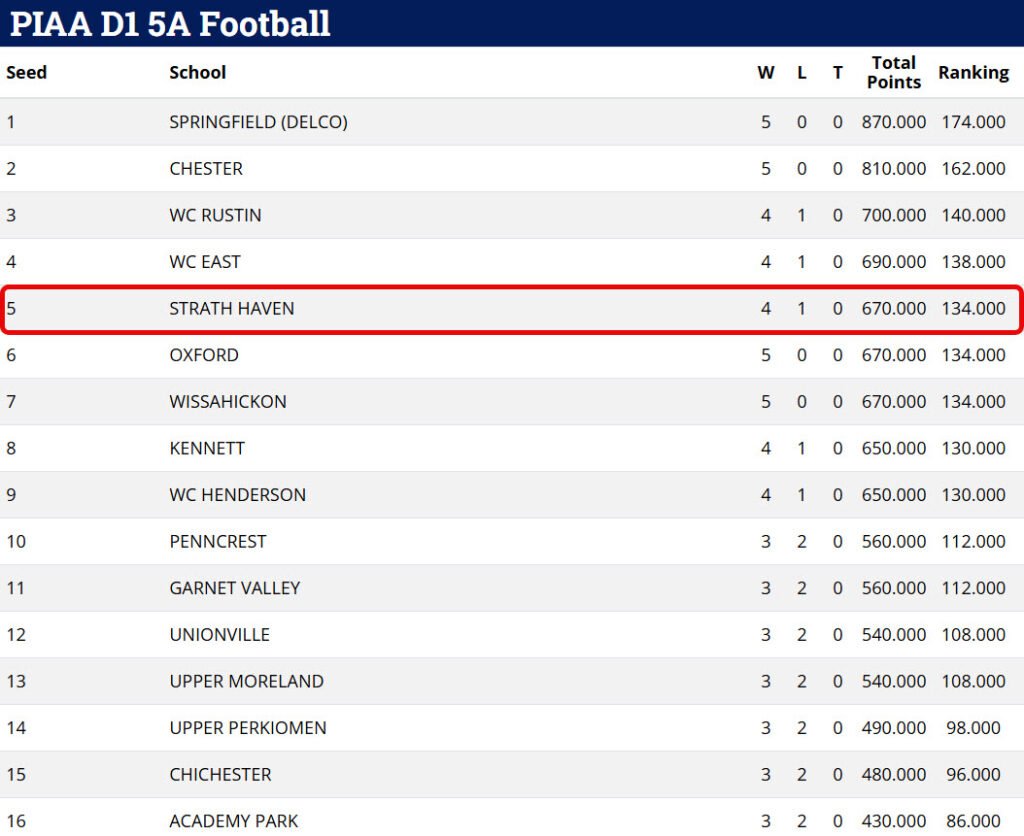Select the ACADEMY PARK school name
The width and height of the screenshot is (1024, 836).
click(x=233, y=821)
